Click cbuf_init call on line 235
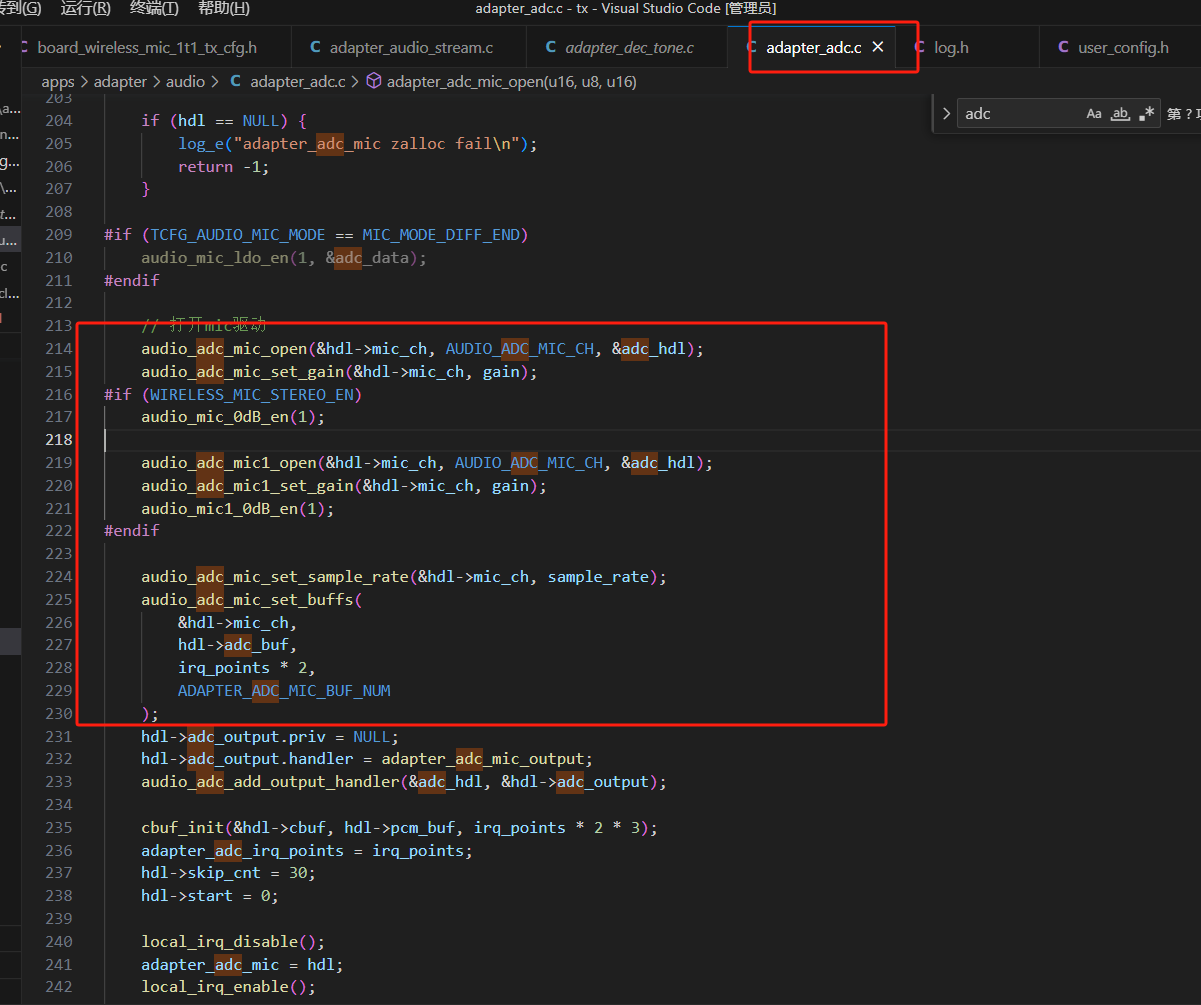Viewport: 1201px width, 1005px height. (182, 828)
